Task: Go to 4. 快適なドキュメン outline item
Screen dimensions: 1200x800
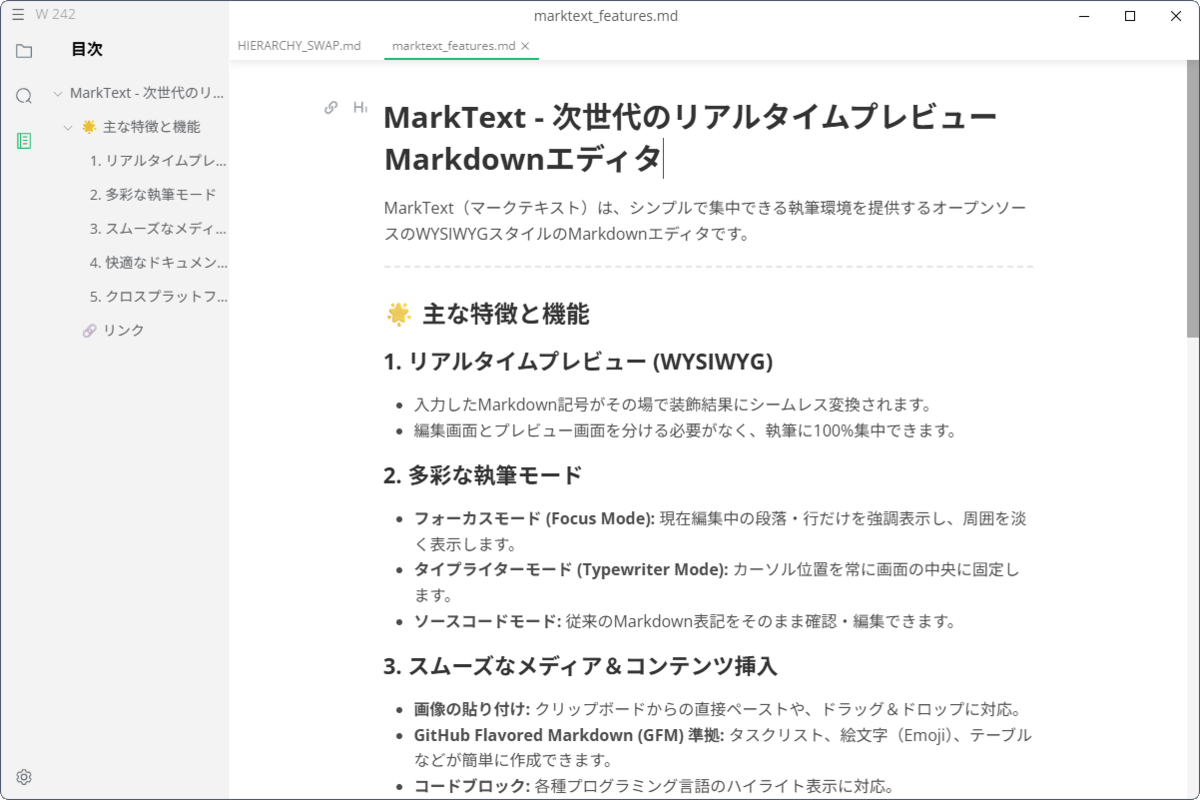Action: (158, 263)
